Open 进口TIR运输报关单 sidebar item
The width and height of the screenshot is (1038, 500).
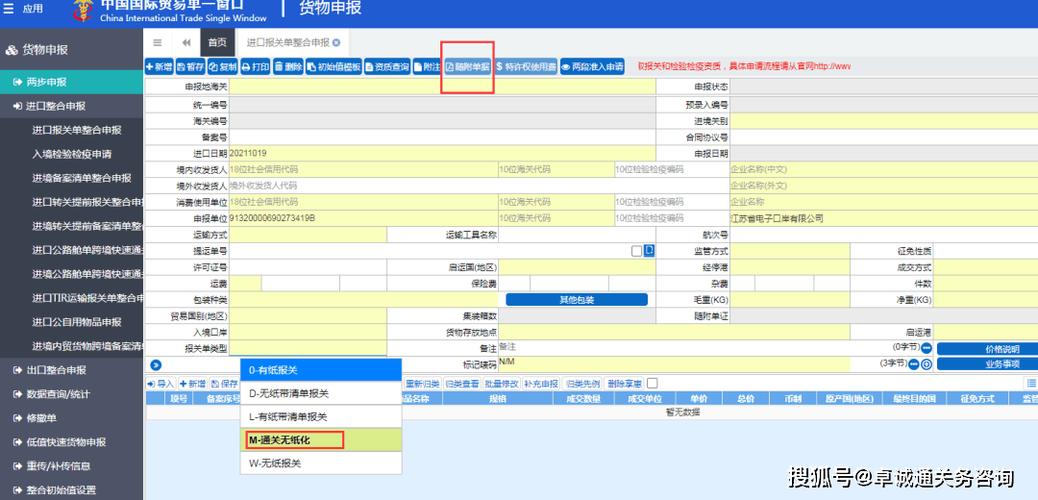(87, 297)
